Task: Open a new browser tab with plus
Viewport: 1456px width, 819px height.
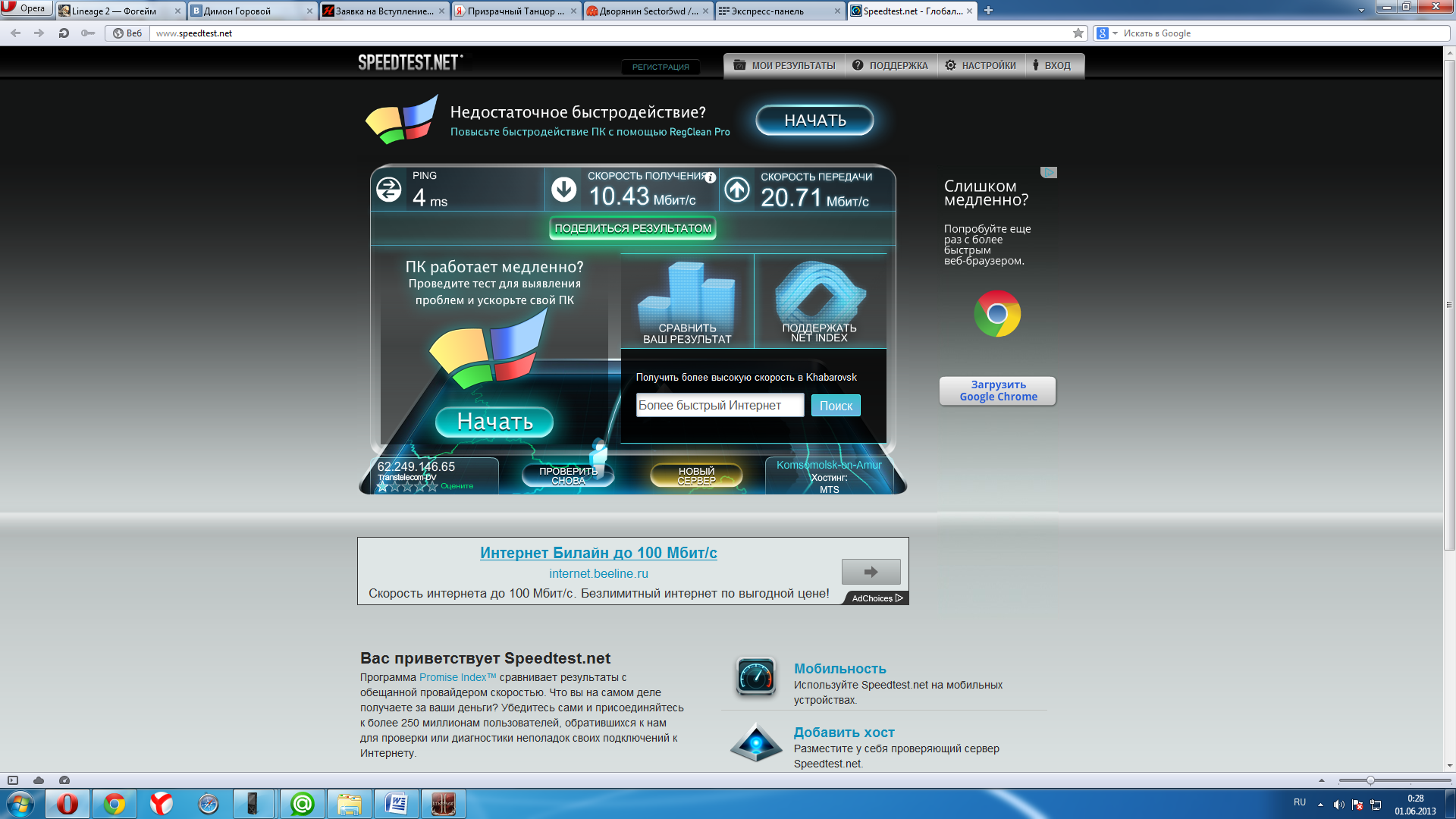Action: click(988, 11)
